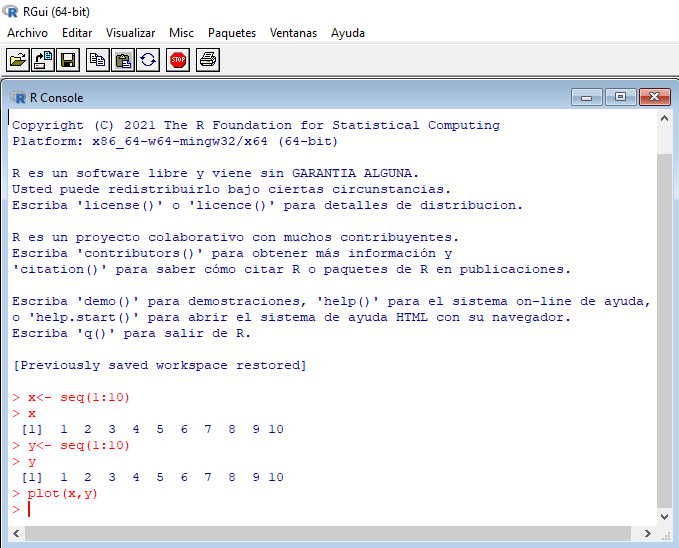Screen dimensions: 679x548
Task: Open the Misc menu
Action: click(181, 33)
